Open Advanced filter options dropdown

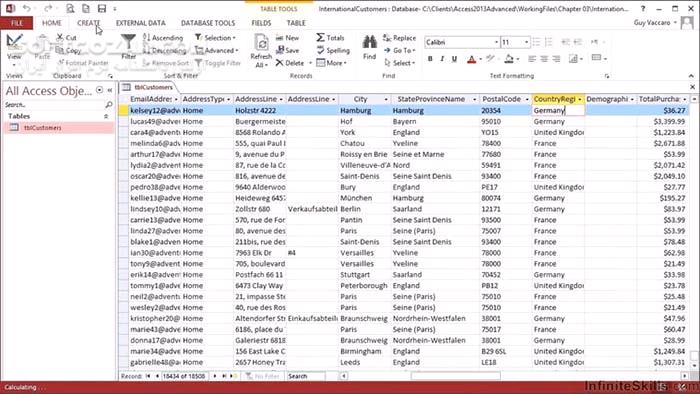[217, 50]
